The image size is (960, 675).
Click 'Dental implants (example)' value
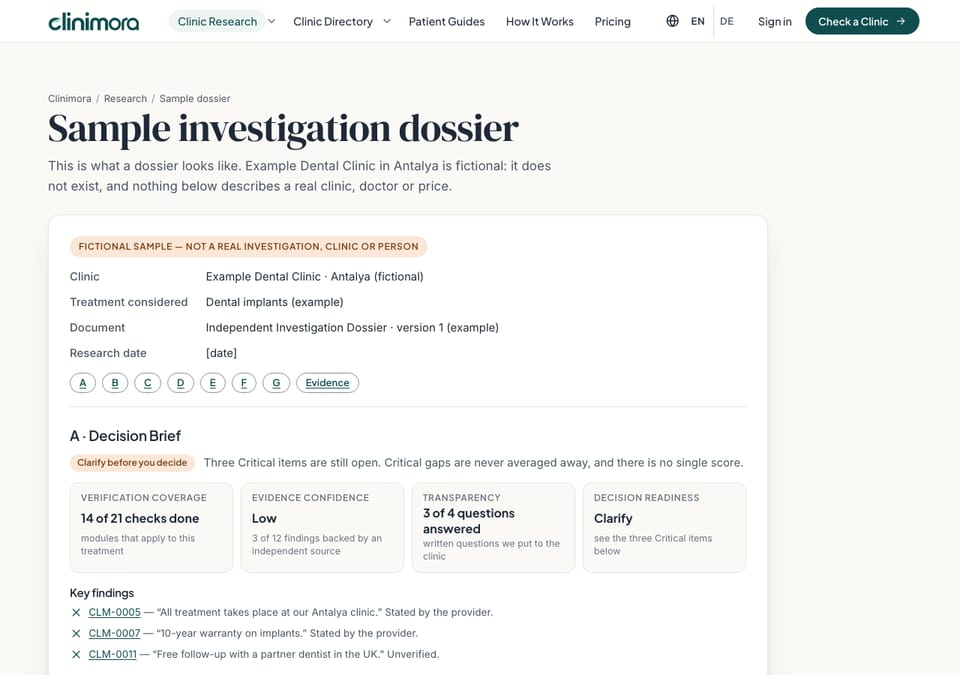pos(274,302)
